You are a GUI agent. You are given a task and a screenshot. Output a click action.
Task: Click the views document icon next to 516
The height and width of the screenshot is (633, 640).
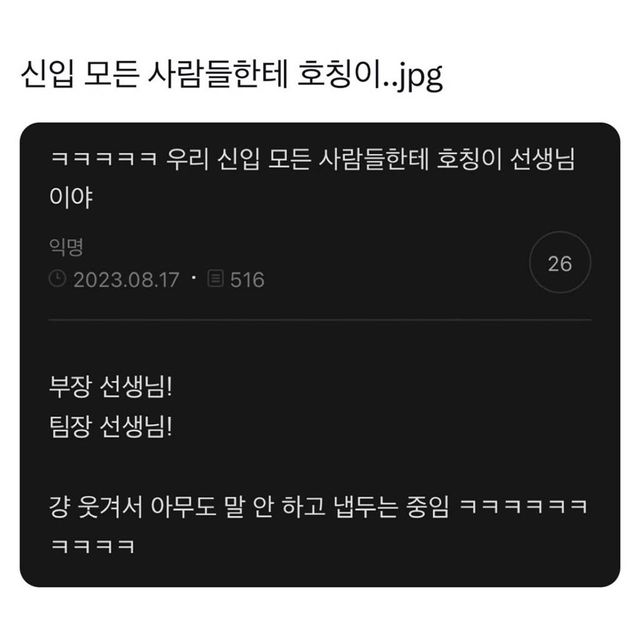[216, 278]
